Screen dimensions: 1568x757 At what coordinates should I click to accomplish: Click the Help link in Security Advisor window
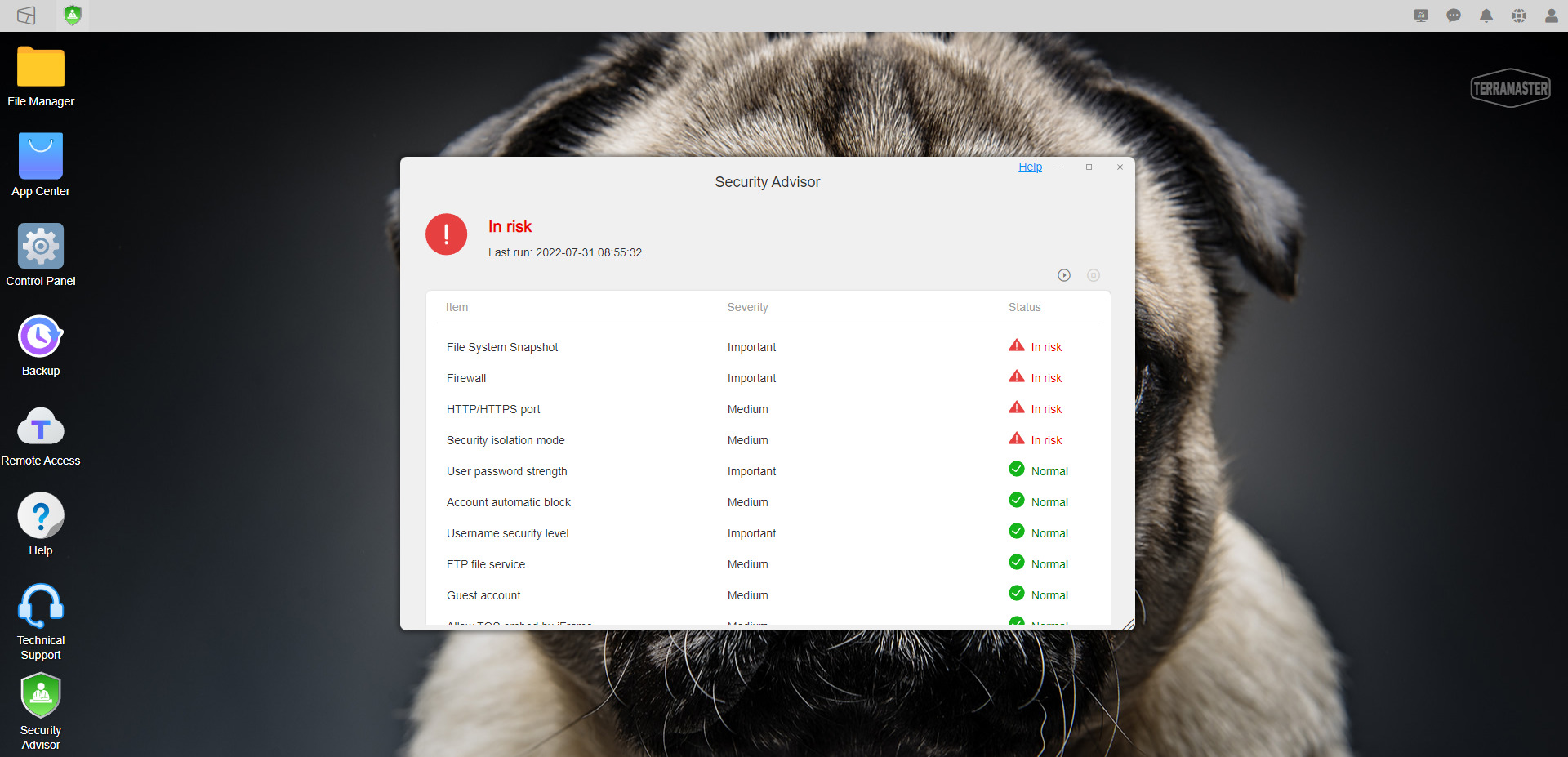[1030, 167]
